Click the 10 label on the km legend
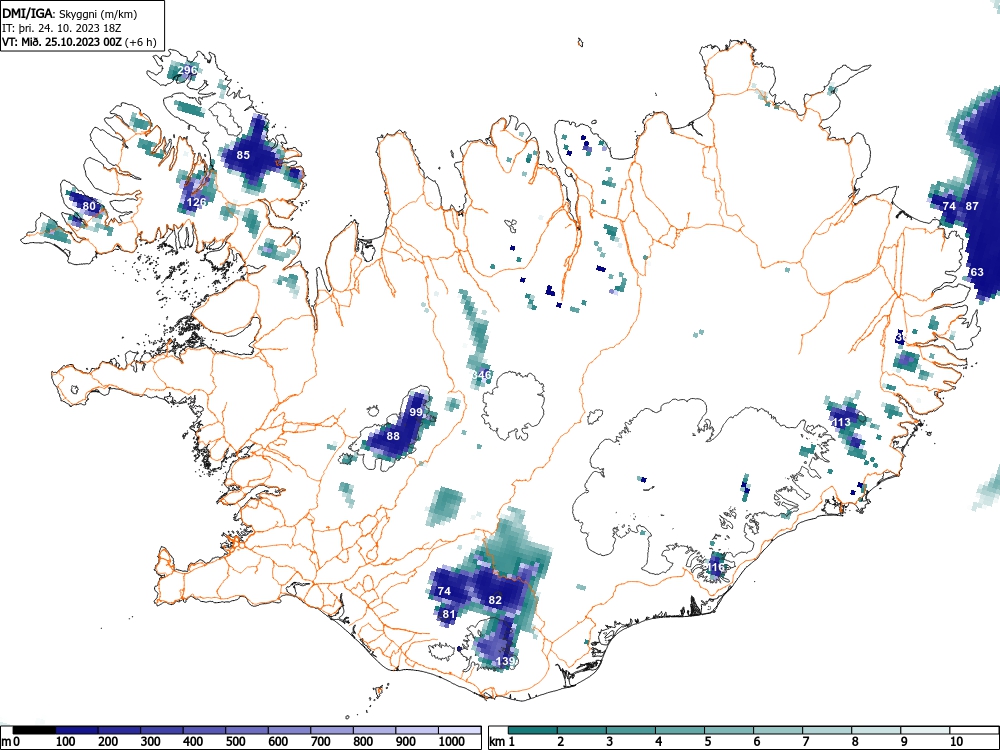1000x750 pixels. pyautogui.click(x=955, y=742)
